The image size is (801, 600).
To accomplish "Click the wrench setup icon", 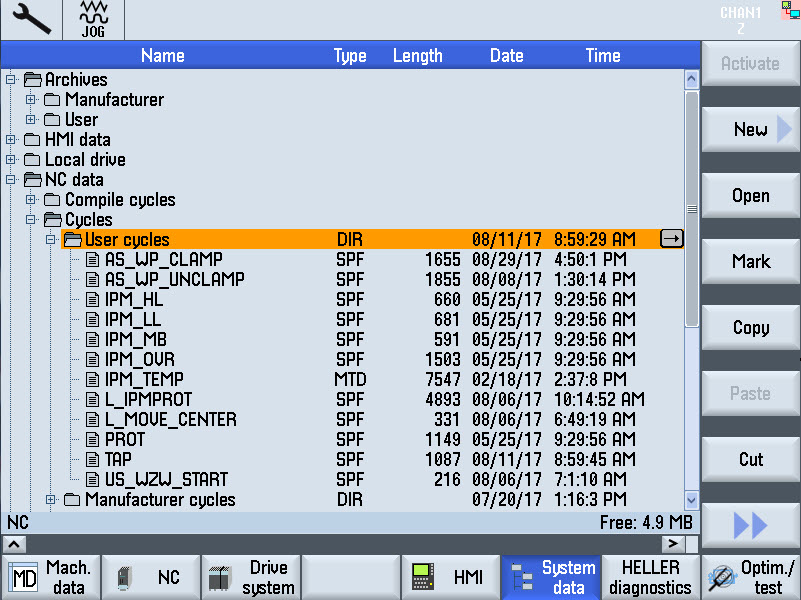I will click(31, 20).
